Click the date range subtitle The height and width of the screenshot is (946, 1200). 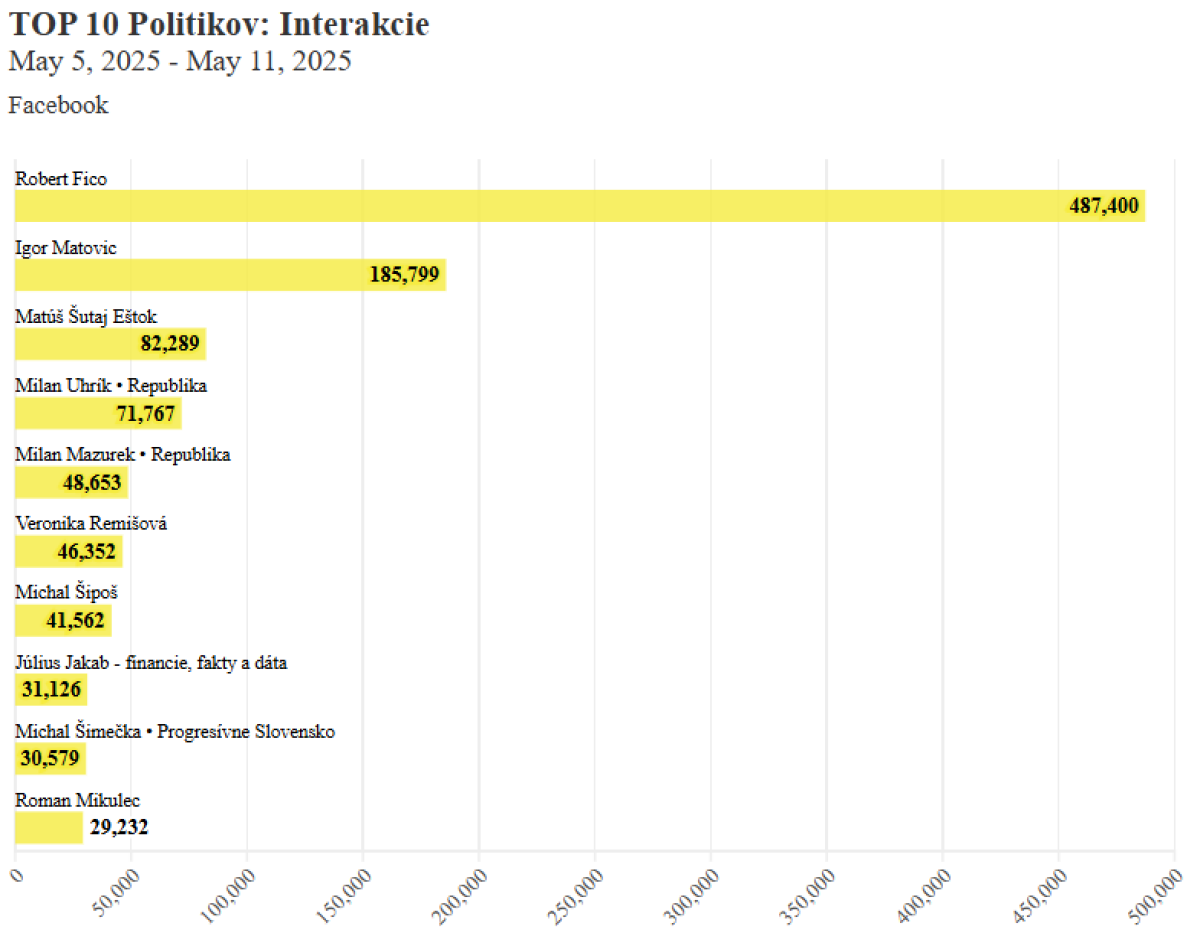[x=180, y=61]
